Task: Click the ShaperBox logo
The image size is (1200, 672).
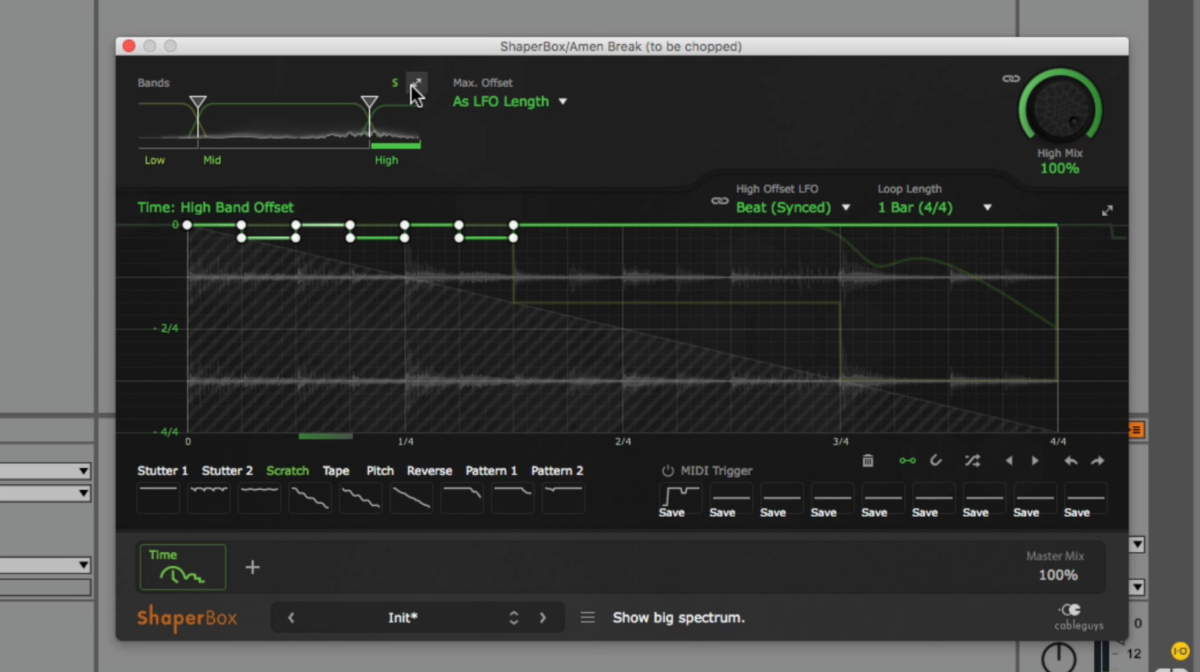Action: [x=187, y=618]
